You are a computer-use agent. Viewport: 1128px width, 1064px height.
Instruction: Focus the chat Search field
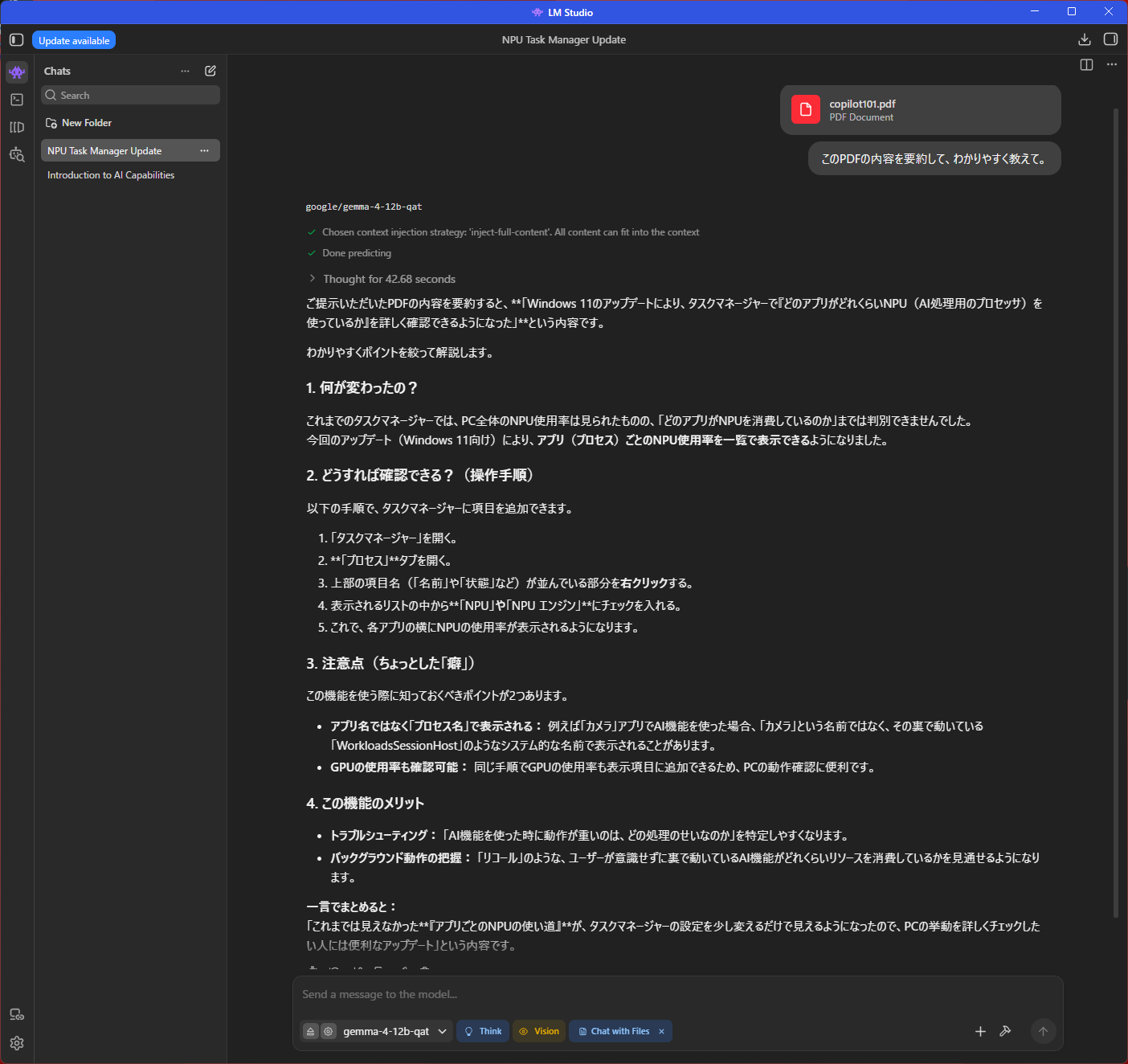pos(130,95)
